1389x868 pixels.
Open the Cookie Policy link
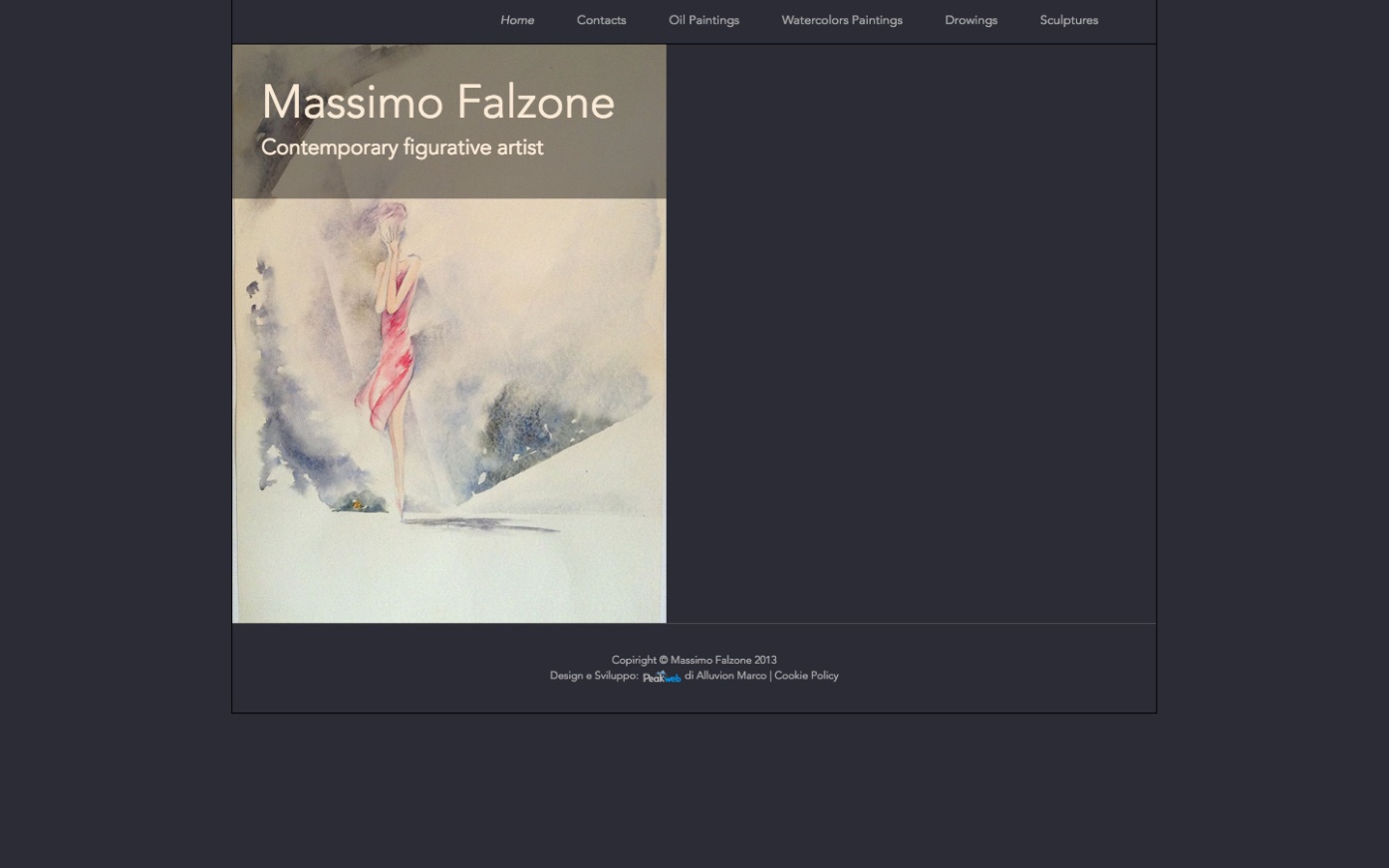pyautogui.click(x=807, y=676)
